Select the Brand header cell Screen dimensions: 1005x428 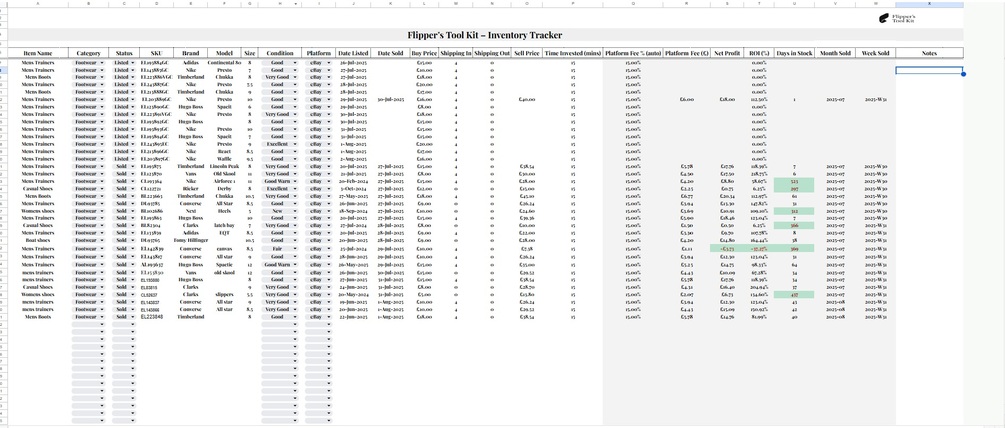click(x=190, y=53)
